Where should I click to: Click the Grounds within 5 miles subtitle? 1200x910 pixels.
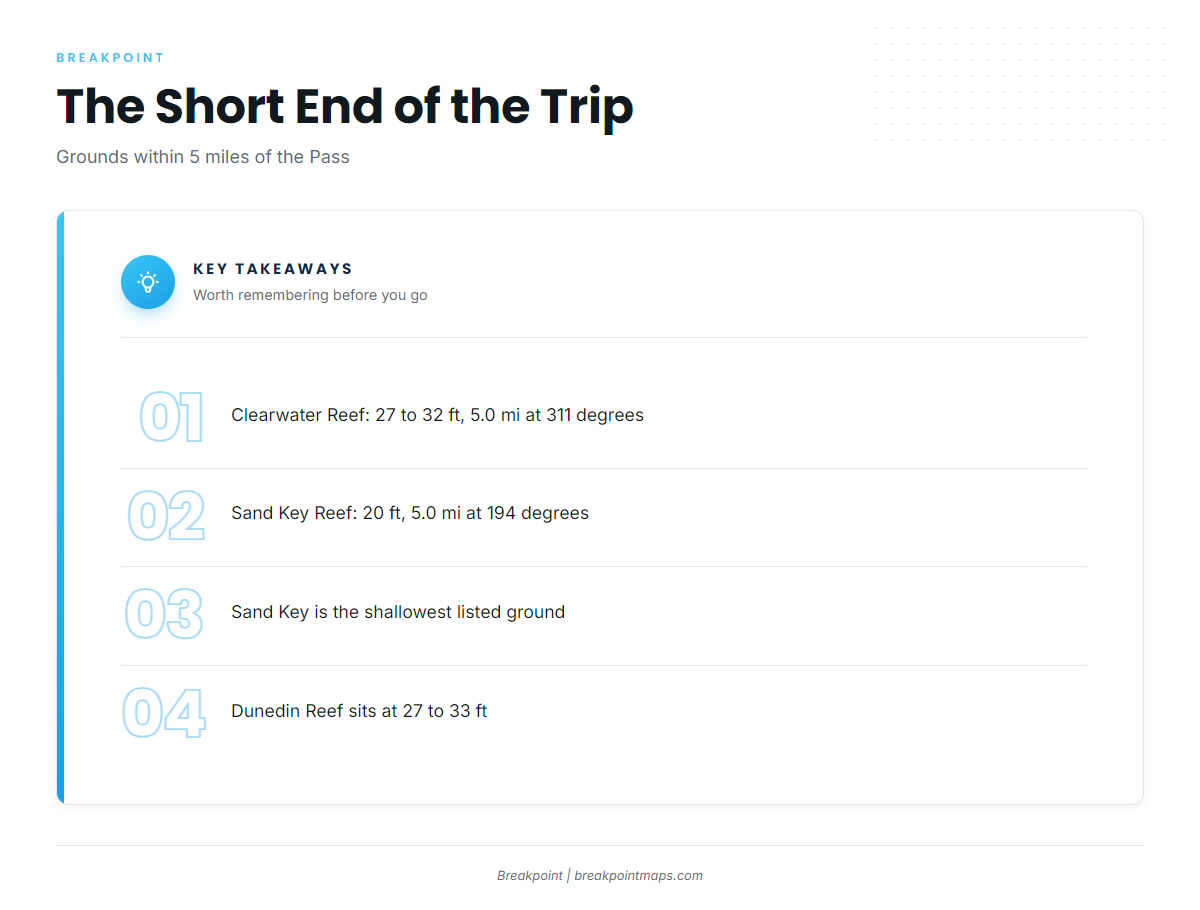[203, 157]
